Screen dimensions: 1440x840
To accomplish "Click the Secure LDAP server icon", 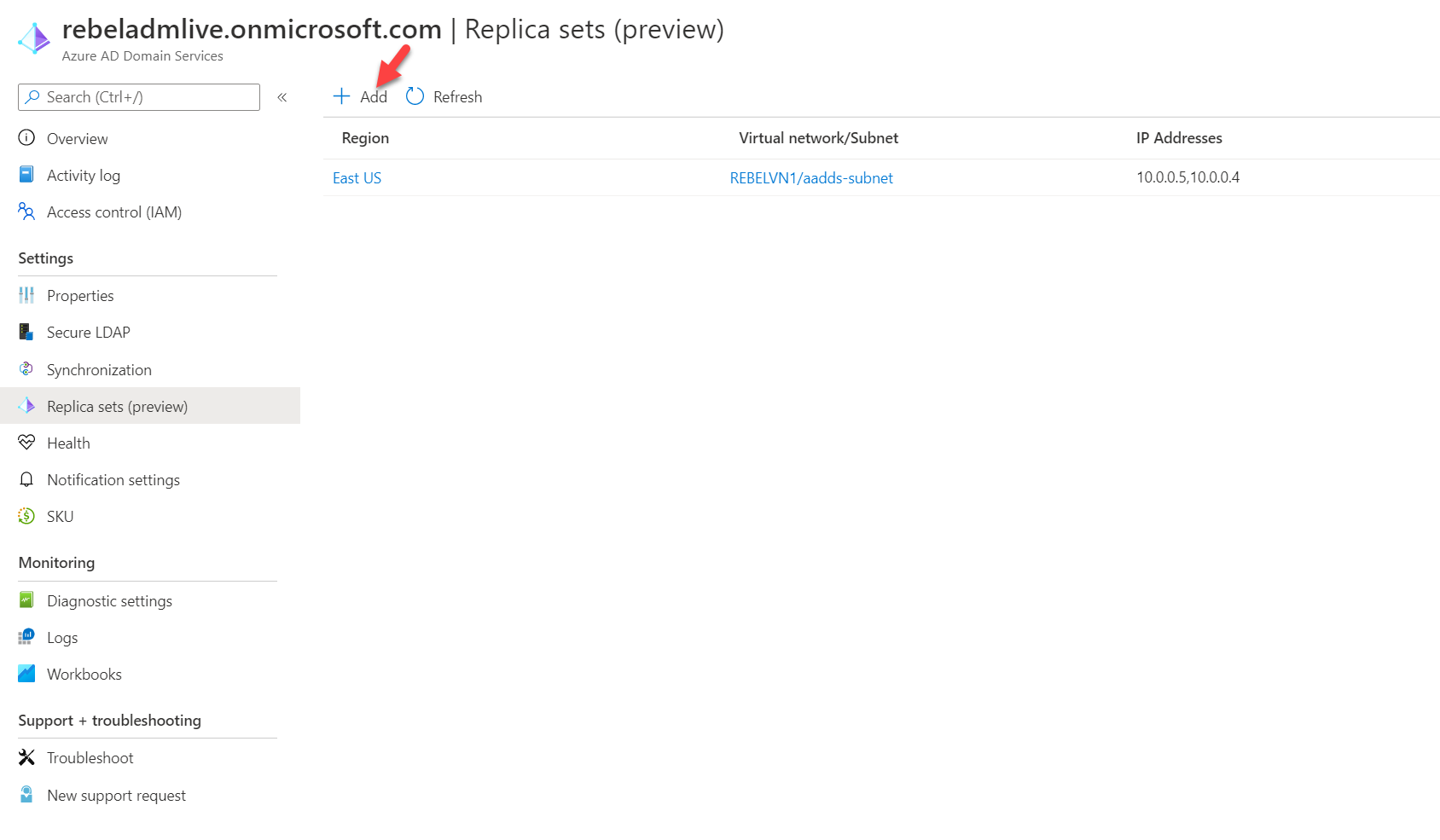I will pyautogui.click(x=26, y=332).
